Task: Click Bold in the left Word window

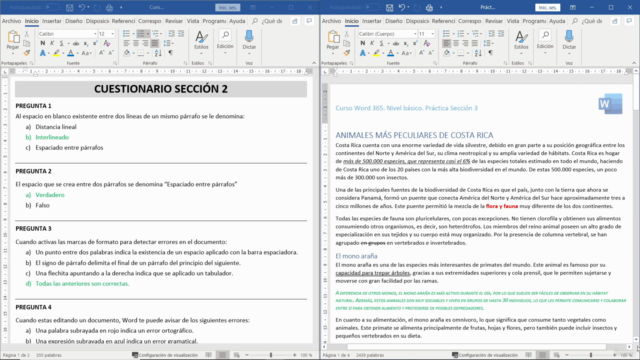Action: pyautogui.click(x=42, y=43)
